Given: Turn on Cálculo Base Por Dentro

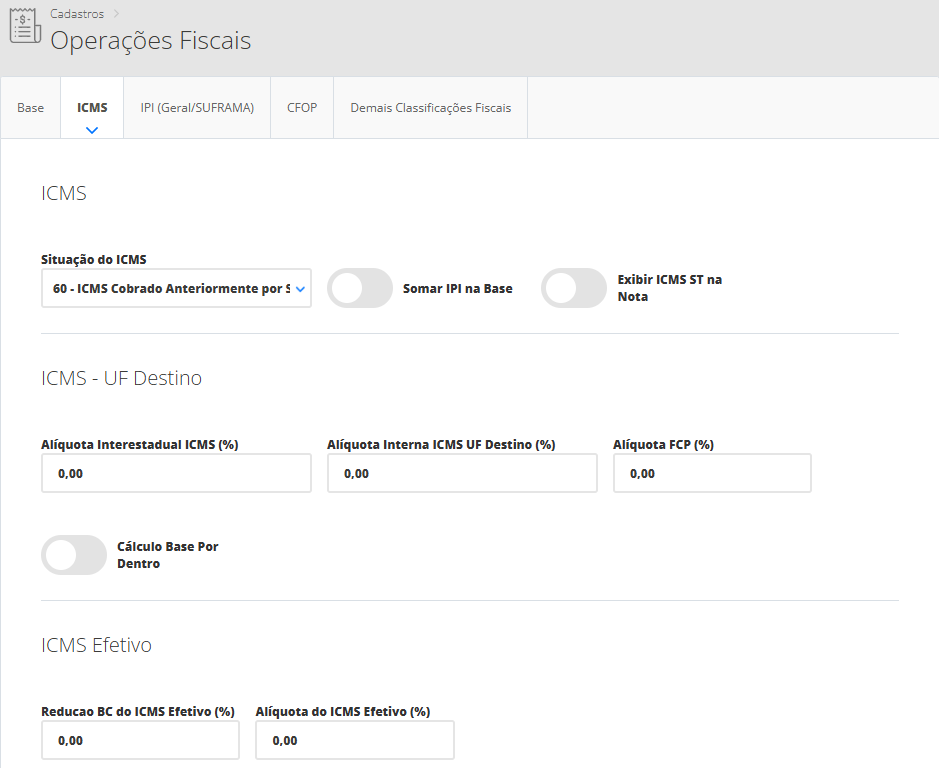Looking at the screenshot, I should [74, 555].
